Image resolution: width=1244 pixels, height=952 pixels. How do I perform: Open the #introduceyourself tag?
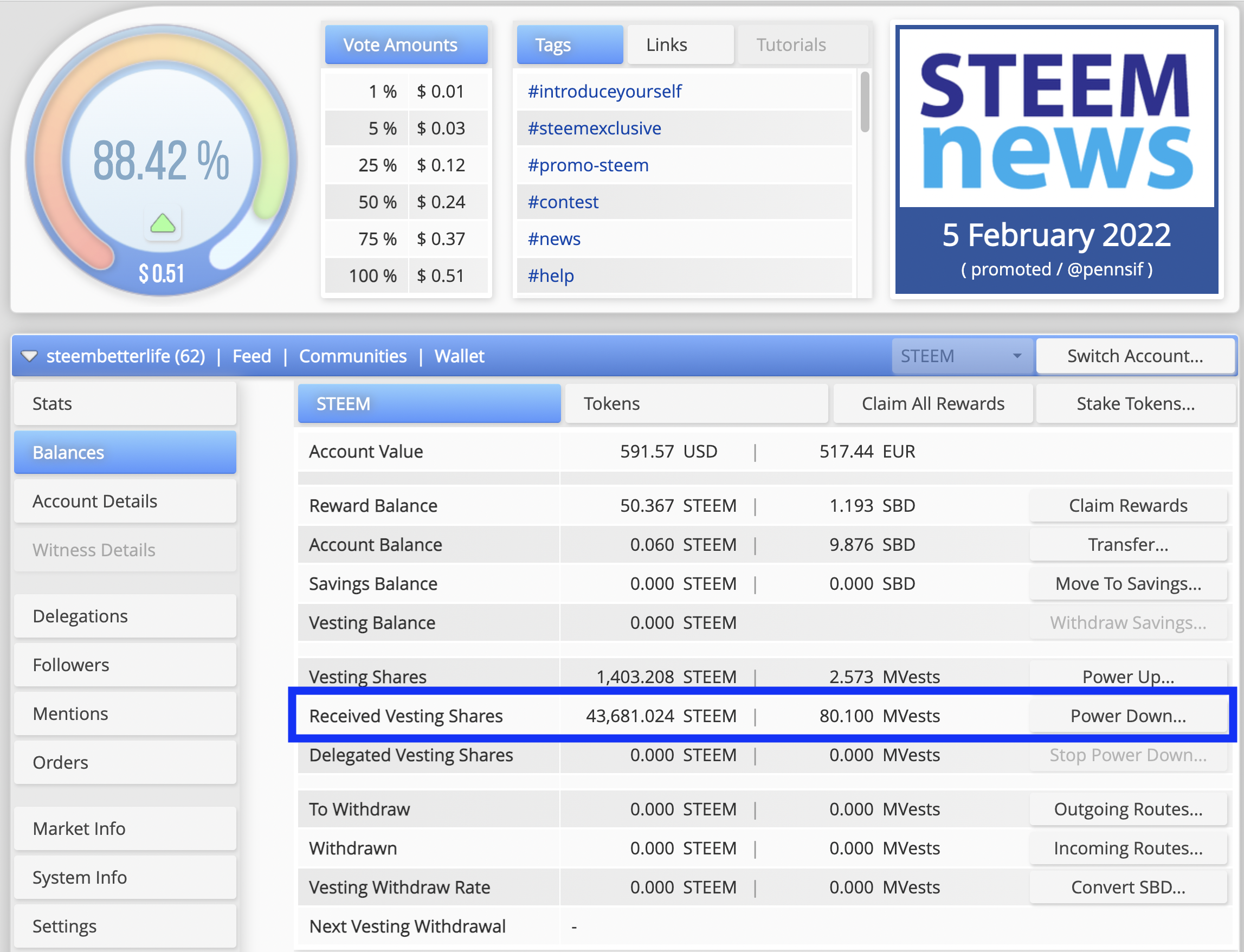[604, 91]
